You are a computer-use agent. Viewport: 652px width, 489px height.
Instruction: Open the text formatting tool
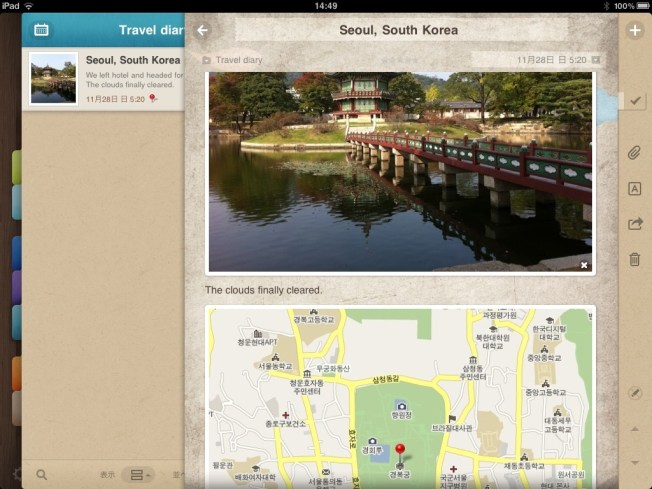(634, 189)
